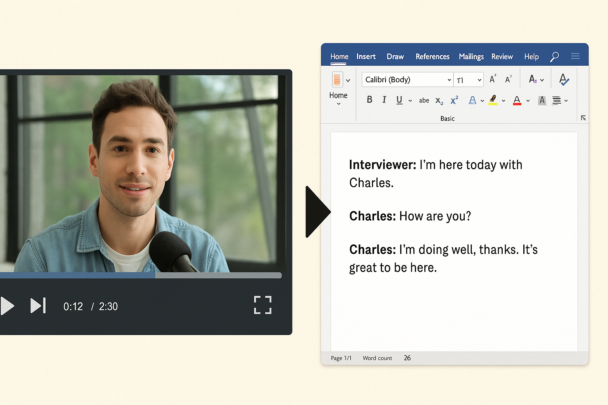Image resolution: width=608 pixels, height=405 pixels.
Task: Switch to the Insert tab
Action: [x=366, y=57]
